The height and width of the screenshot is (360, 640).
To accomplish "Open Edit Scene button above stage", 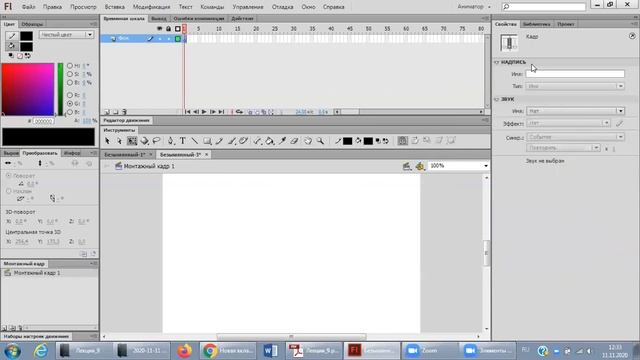I will click(x=407, y=166).
